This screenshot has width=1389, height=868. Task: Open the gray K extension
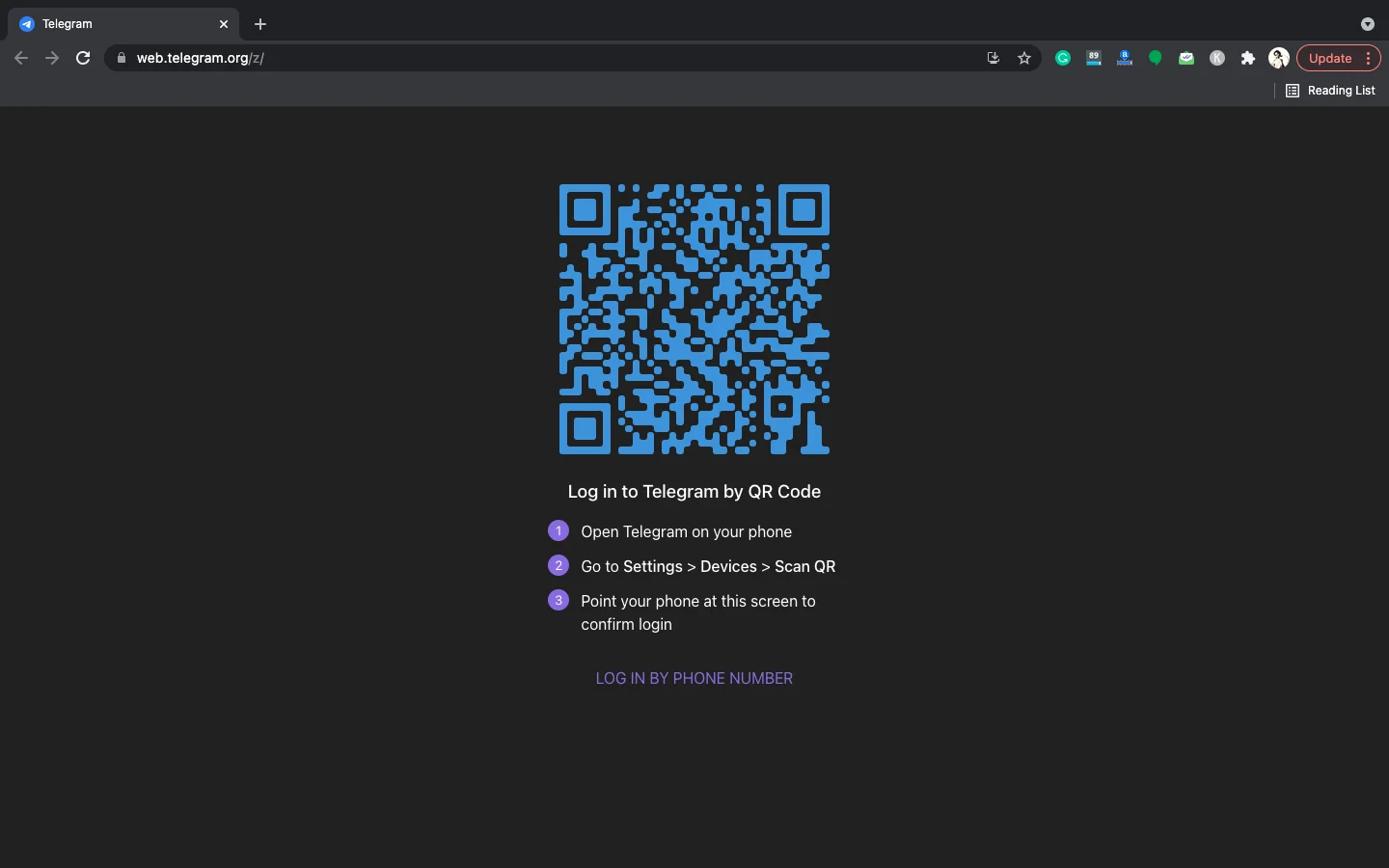click(x=1217, y=58)
